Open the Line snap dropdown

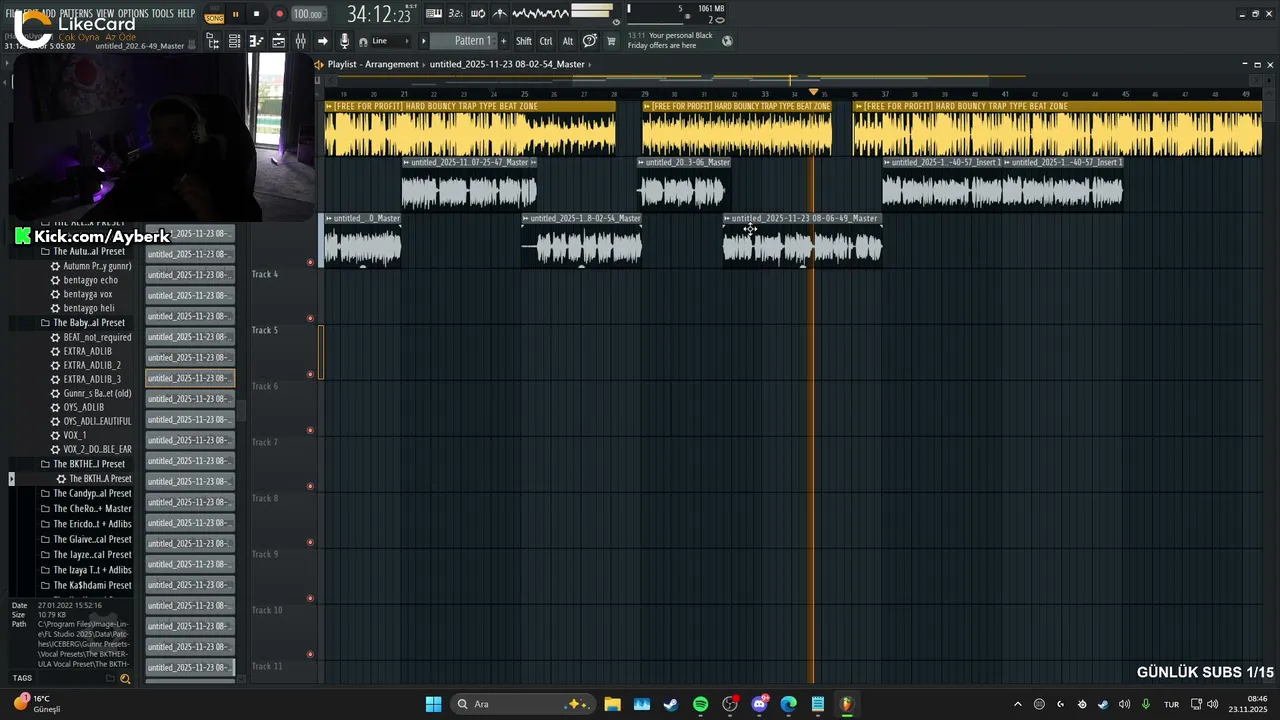[390, 41]
